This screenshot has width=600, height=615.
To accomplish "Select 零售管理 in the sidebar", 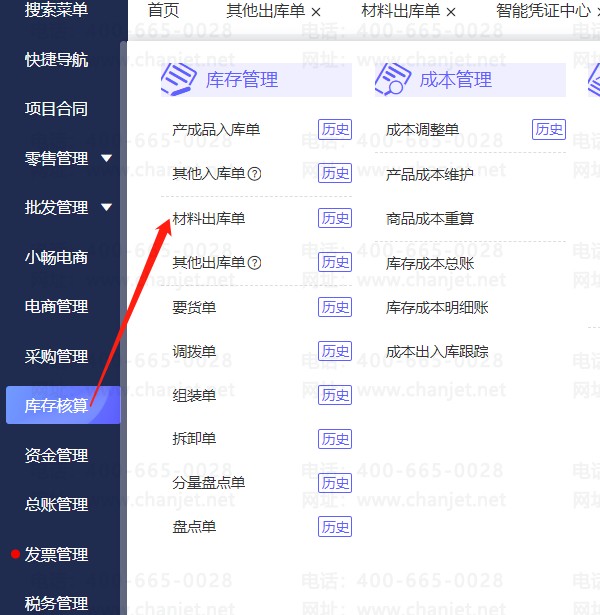I will pyautogui.click(x=56, y=159).
